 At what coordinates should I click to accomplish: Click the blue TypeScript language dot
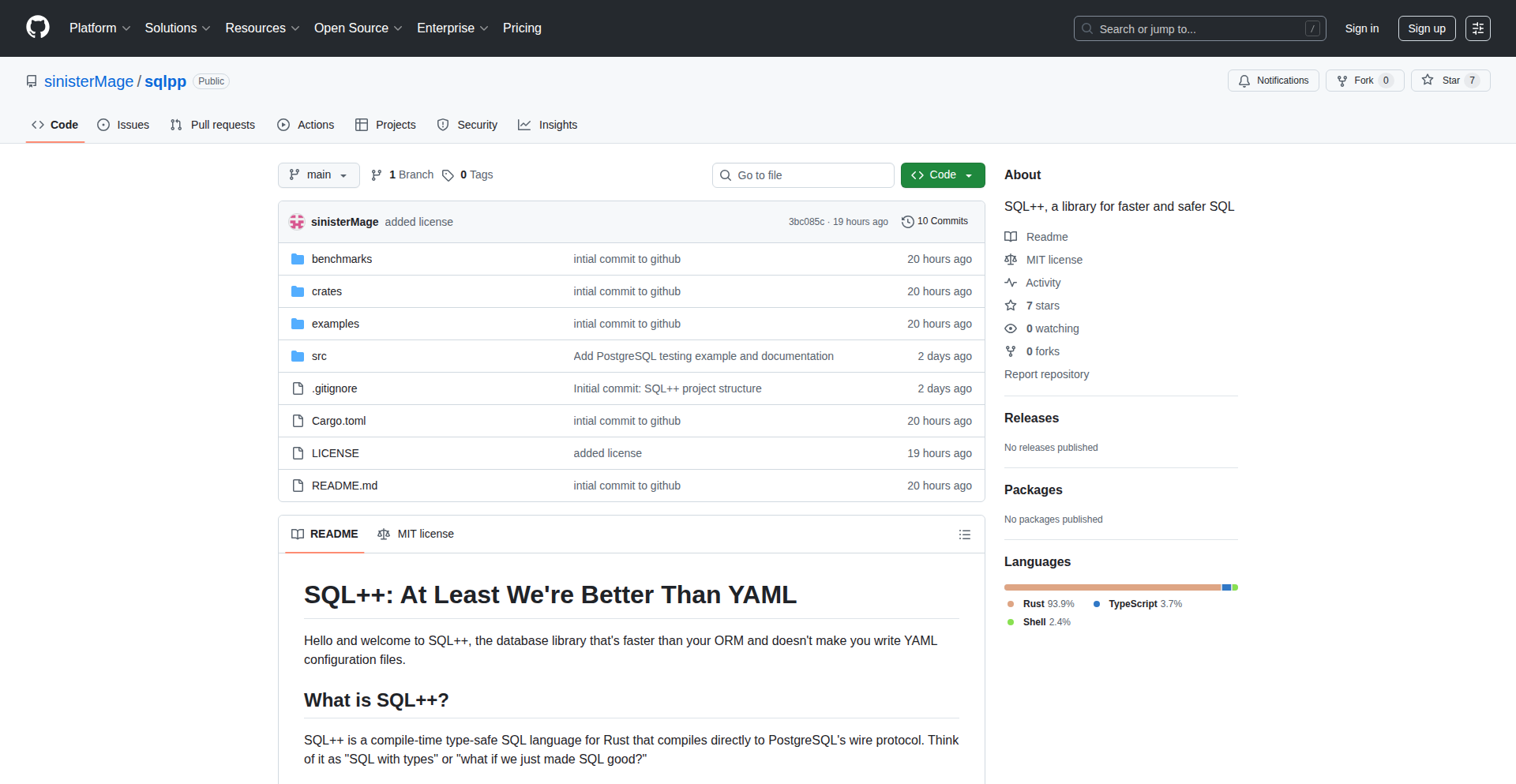click(x=1097, y=604)
